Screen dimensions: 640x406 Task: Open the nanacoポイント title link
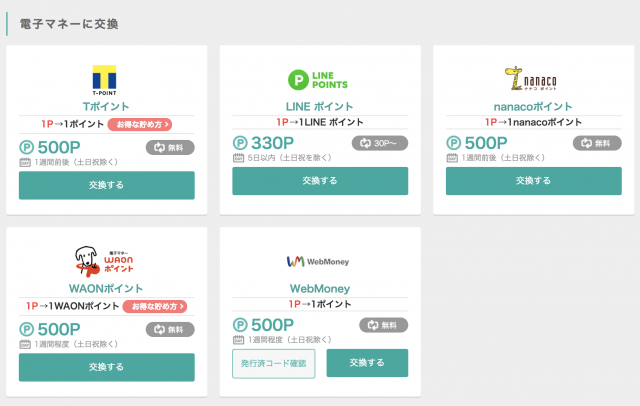pyautogui.click(x=533, y=106)
